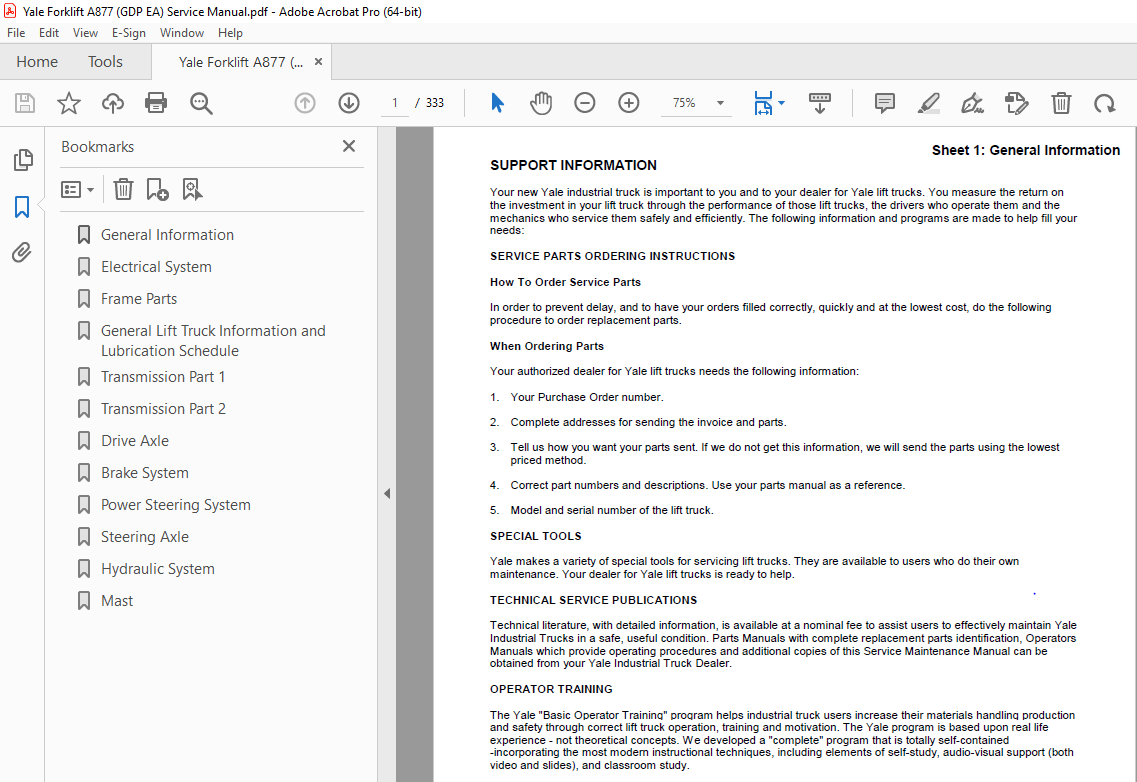The image size is (1137, 782).
Task: Jump to General Information bookmark
Action: click(x=168, y=235)
